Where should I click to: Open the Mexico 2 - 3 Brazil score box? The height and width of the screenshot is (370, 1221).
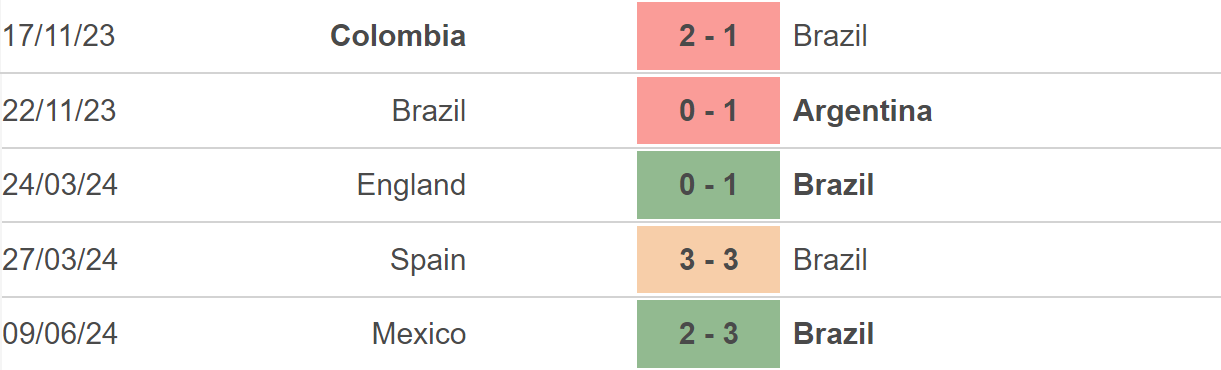(x=708, y=334)
